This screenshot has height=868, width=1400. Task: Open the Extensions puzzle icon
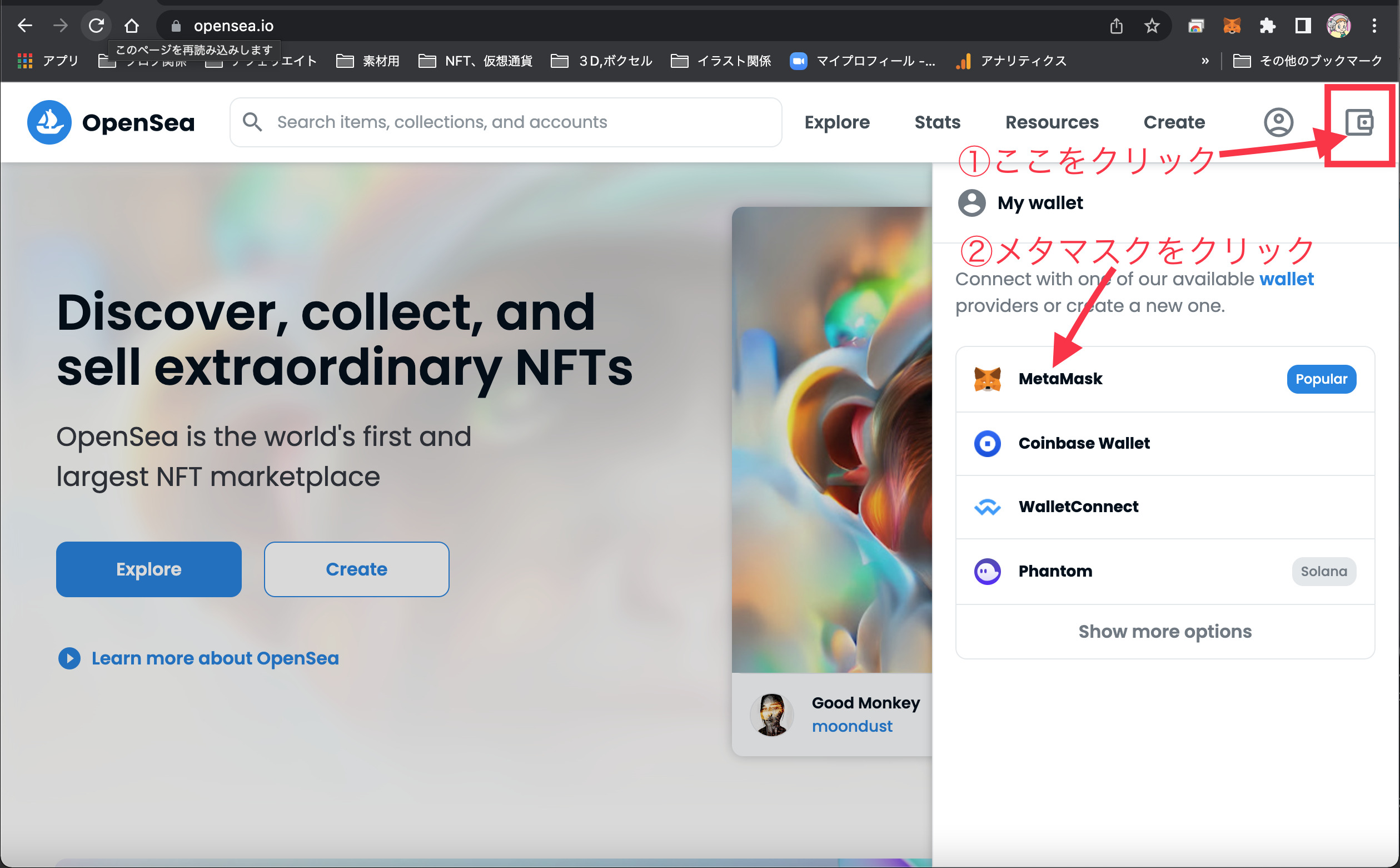pos(1267,26)
